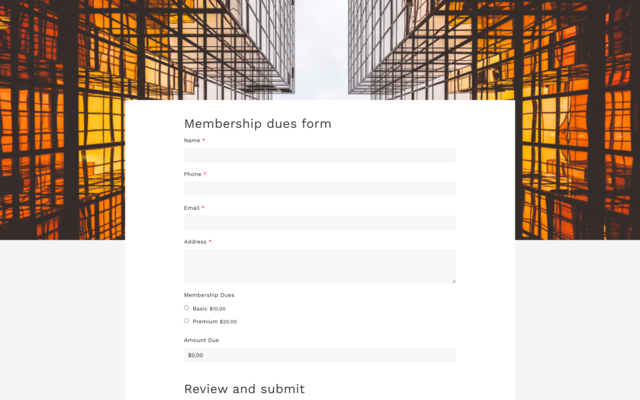Image resolution: width=640 pixels, height=400 pixels.
Task: Click the "Premium $20.00" option label text
Action: pyautogui.click(x=215, y=322)
